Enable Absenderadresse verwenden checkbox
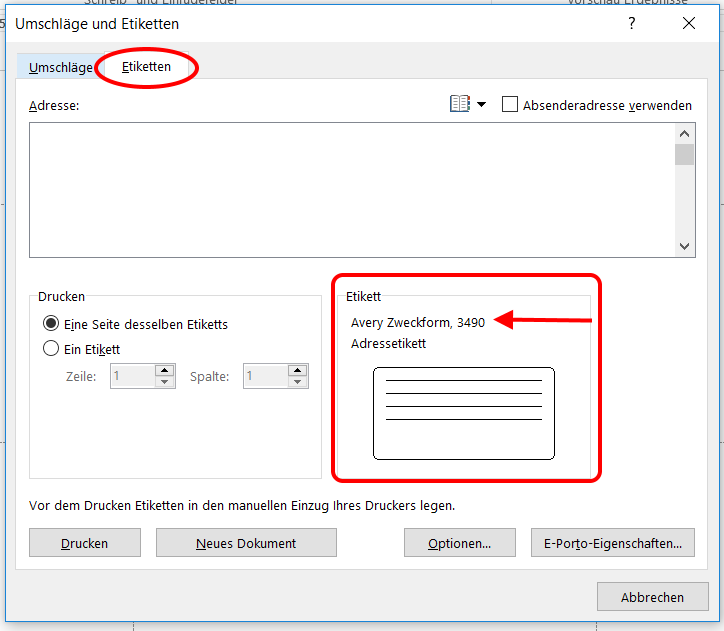Viewport: 724px width, 631px height. point(510,105)
